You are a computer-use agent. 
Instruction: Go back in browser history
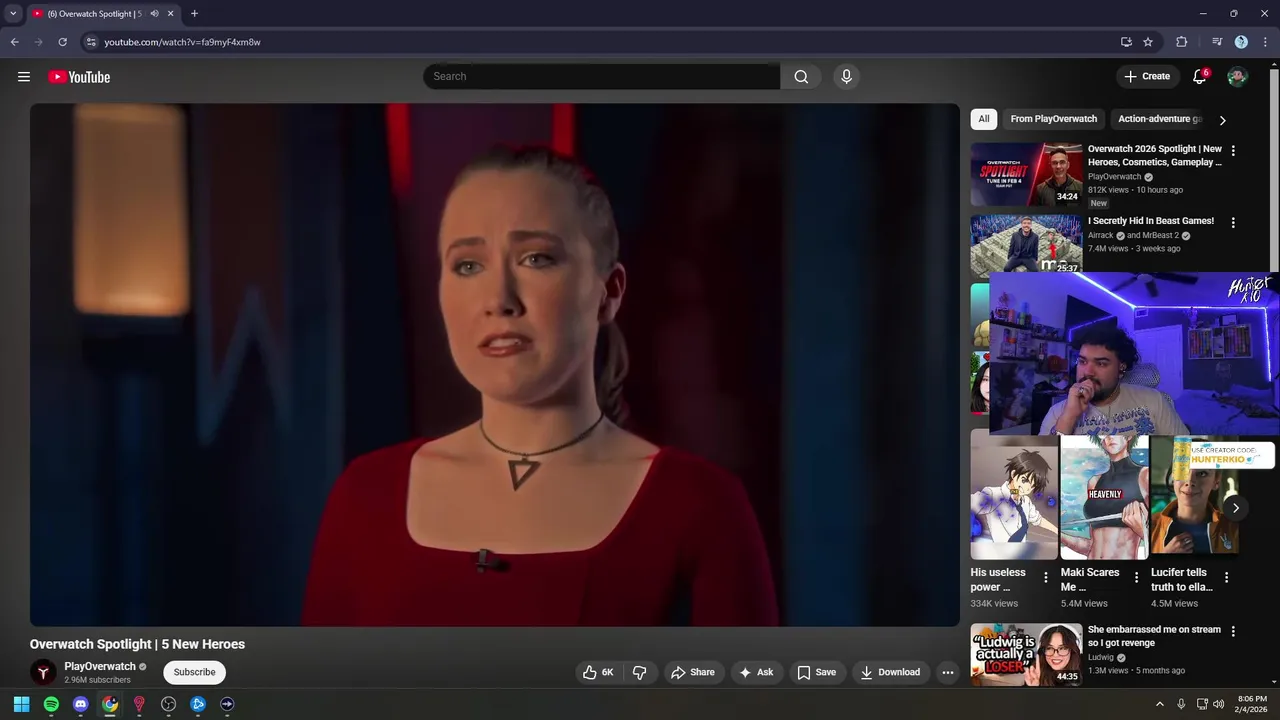click(15, 42)
